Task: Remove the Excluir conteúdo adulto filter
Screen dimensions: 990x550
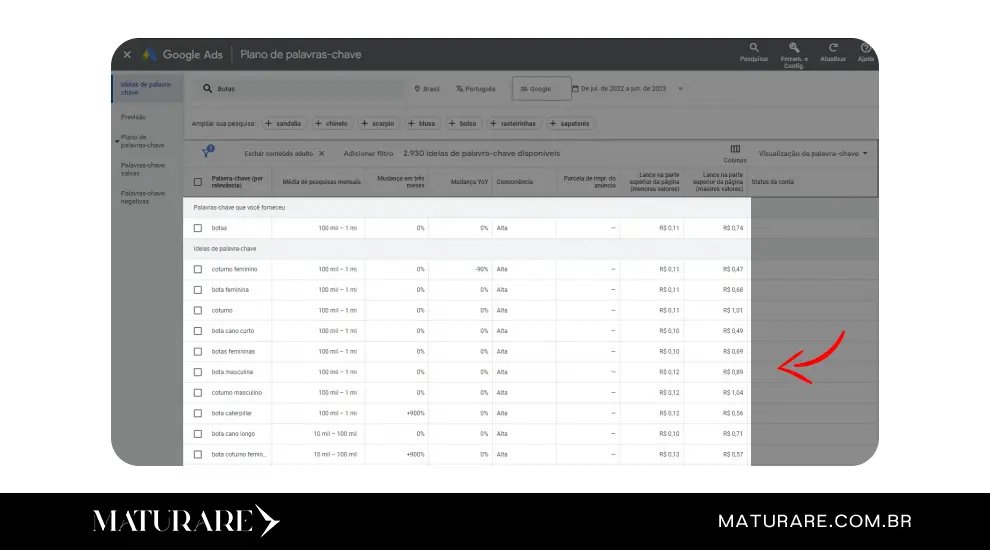Action: click(321, 153)
